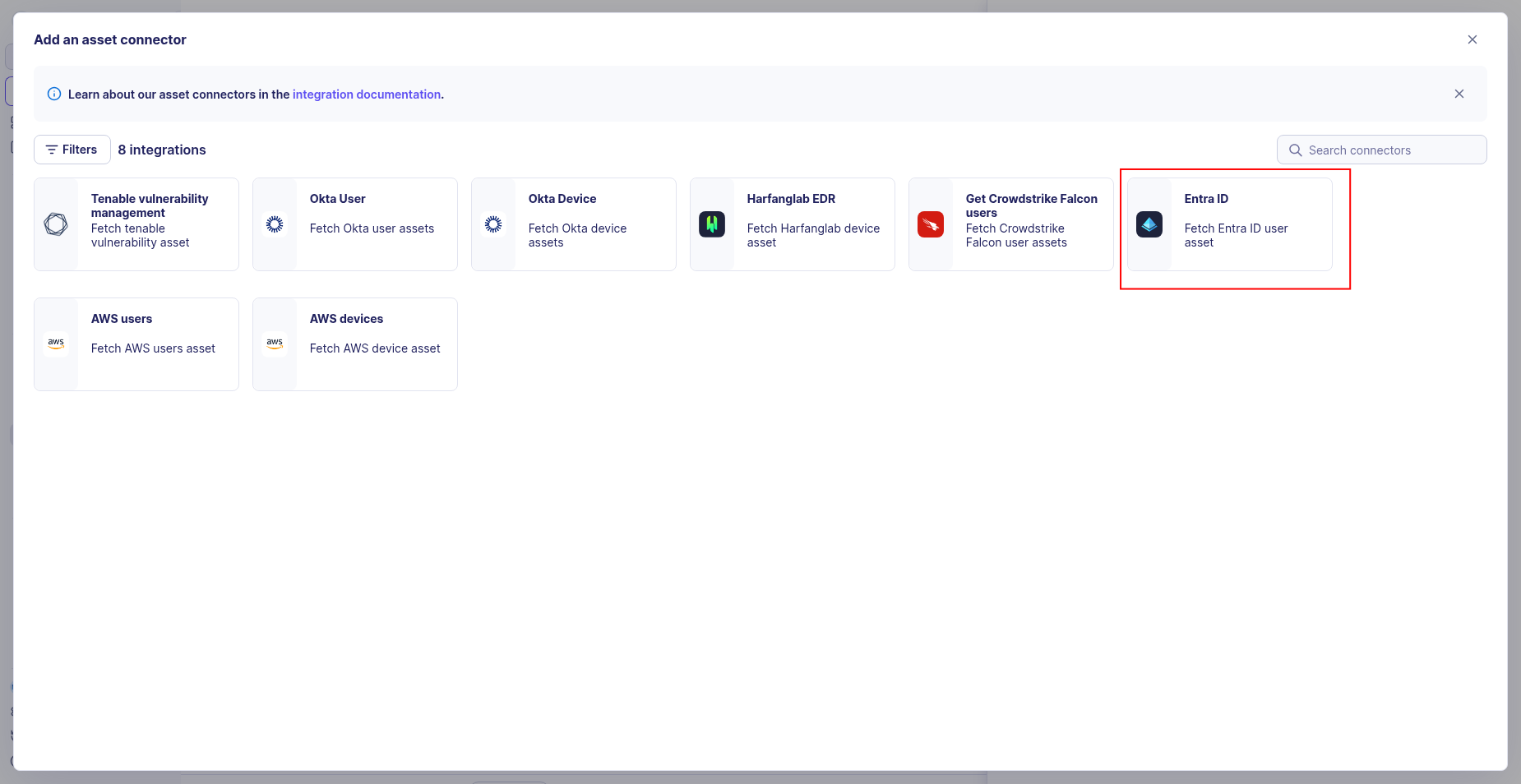Select the Entra ID connector icon
Screen dimensions: 1521x784
pos(1150,223)
